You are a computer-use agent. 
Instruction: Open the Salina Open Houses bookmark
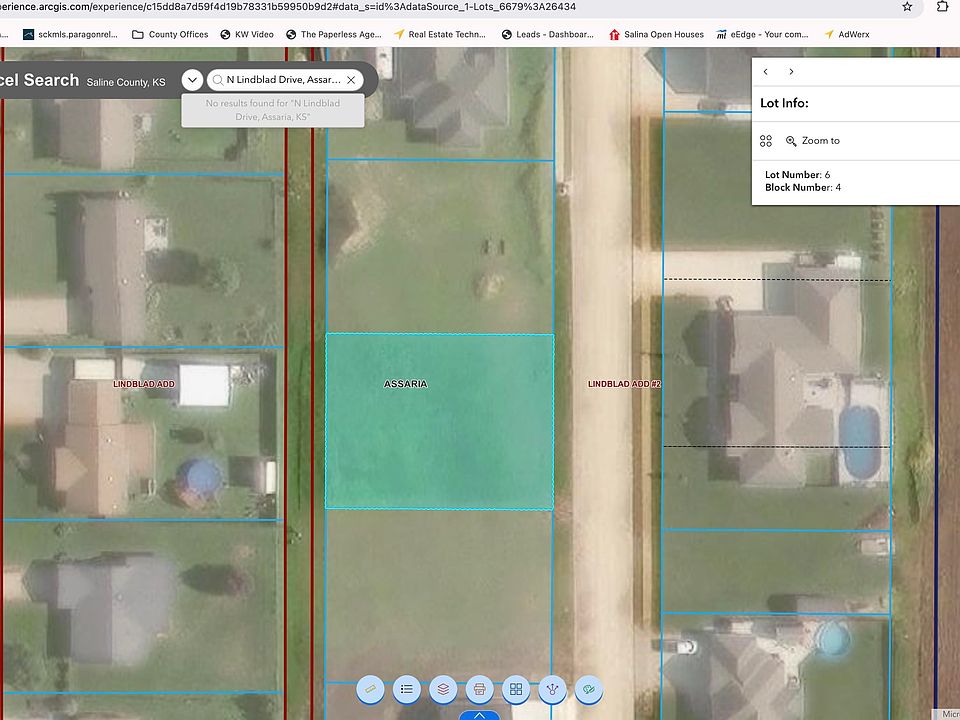656,34
